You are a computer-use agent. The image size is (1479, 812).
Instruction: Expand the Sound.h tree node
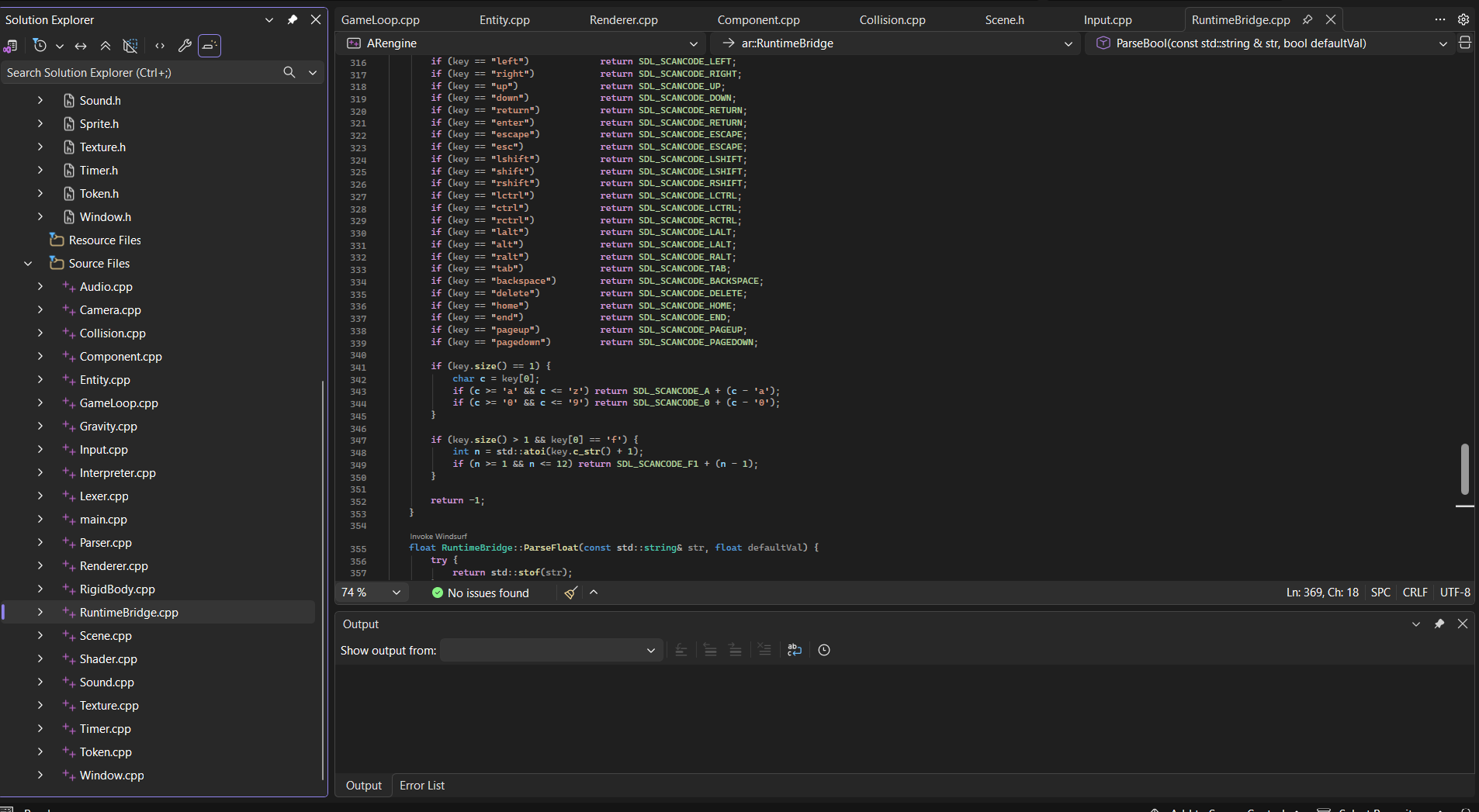pos(40,100)
